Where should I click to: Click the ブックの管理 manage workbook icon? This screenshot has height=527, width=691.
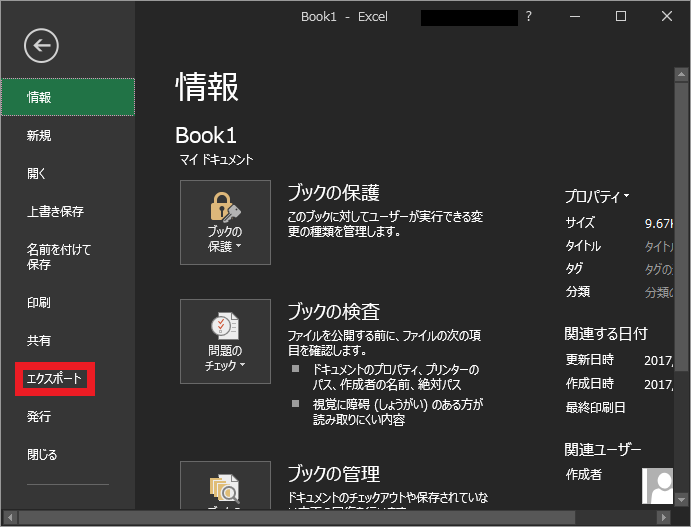coord(225,485)
